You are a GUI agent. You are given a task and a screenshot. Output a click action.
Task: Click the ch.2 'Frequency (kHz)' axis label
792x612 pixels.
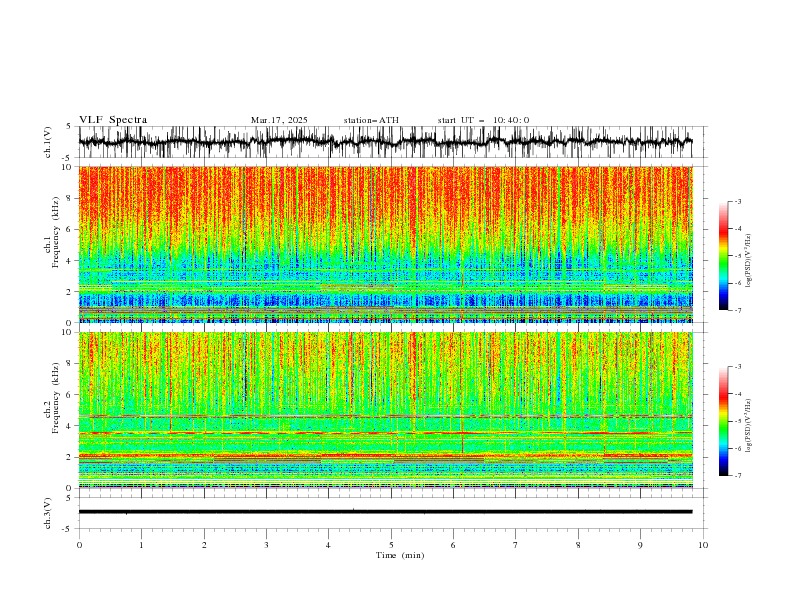click(x=55, y=397)
